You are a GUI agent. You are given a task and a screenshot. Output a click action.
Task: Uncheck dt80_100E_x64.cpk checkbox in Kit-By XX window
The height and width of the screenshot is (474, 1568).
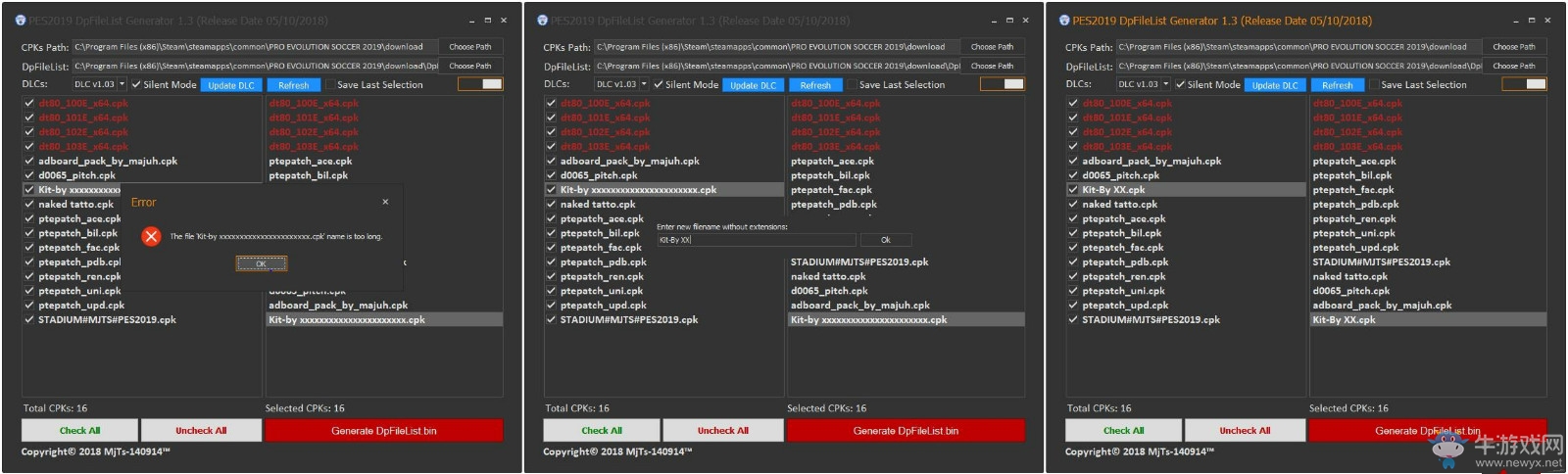[1073, 103]
